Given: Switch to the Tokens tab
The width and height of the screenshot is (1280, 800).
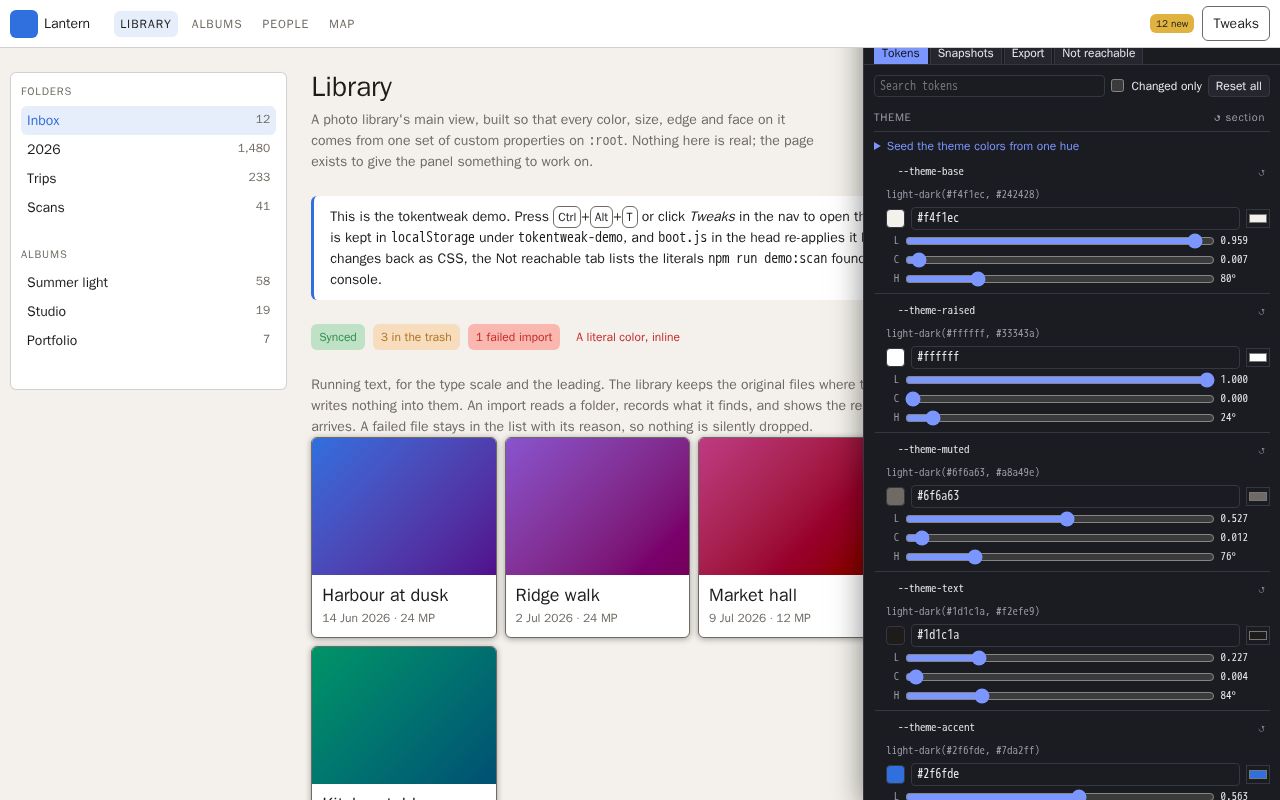Looking at the screenshot, I should click(x=900, y=54).
